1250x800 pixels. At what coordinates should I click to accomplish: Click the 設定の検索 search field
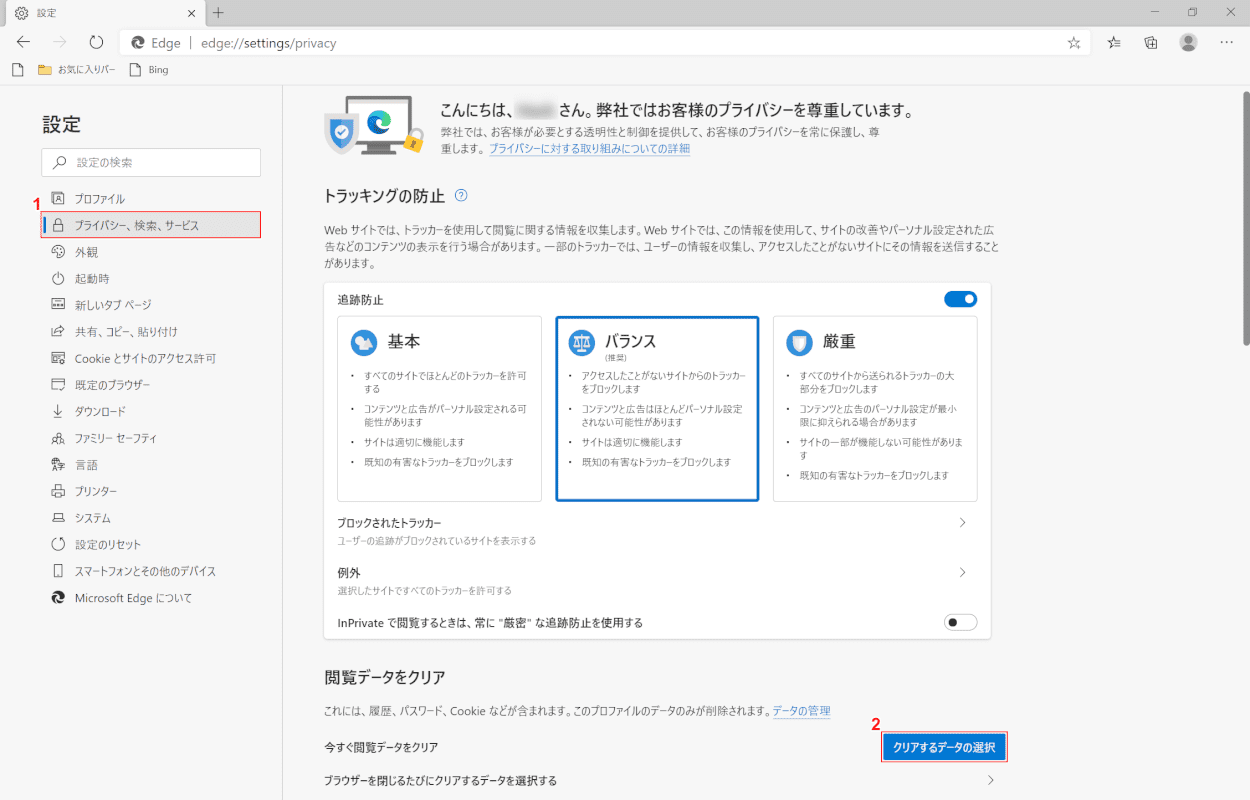[151, 162]
